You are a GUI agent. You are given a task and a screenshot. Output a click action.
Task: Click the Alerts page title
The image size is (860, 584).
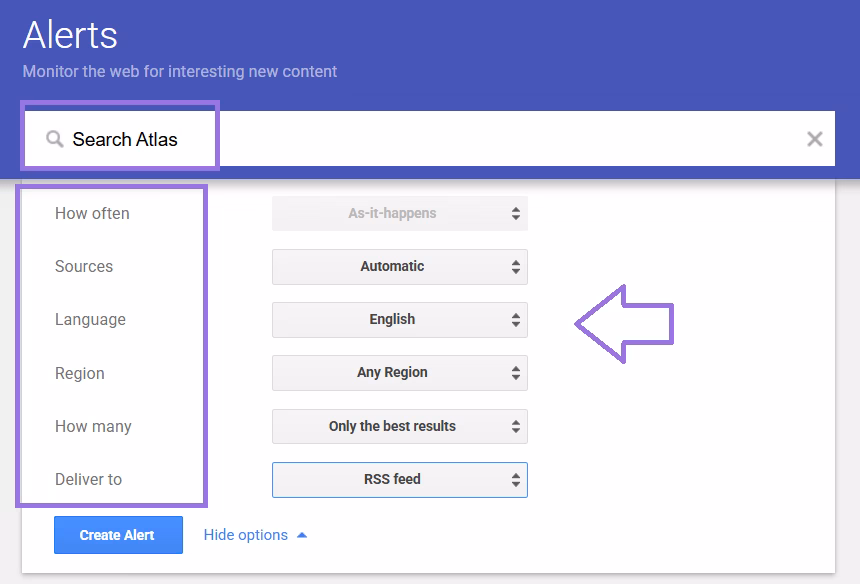(x=70, y=35)
